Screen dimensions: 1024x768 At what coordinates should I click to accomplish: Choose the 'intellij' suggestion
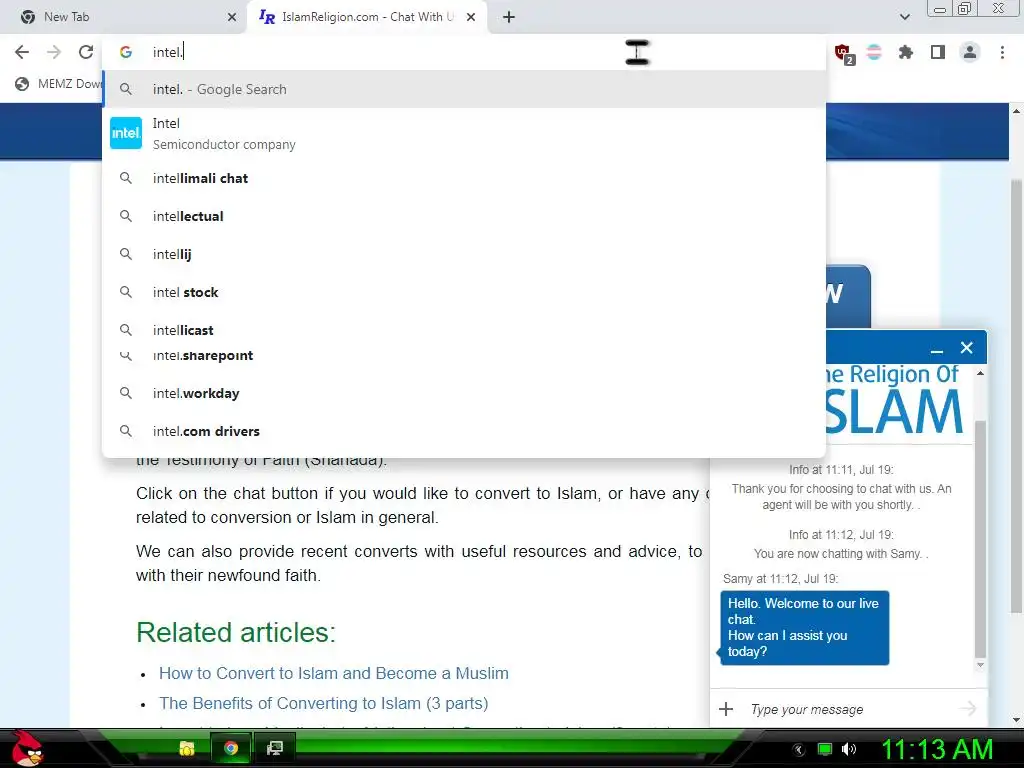click(x=464, y=254)
